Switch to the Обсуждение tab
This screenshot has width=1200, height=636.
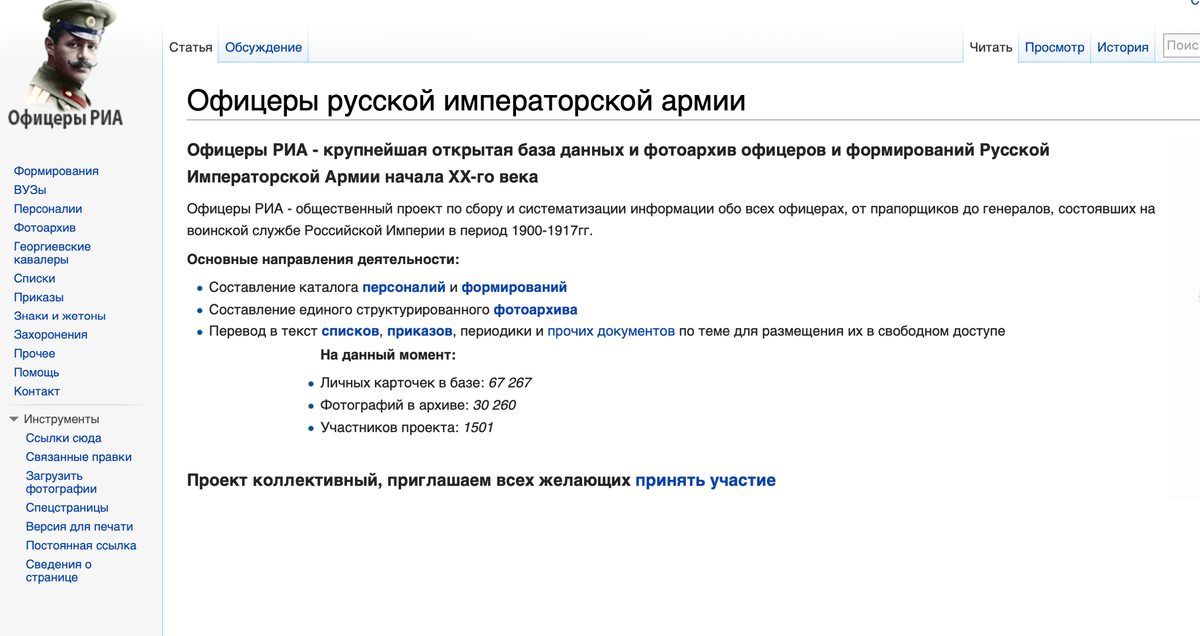(x=263, y=46)
